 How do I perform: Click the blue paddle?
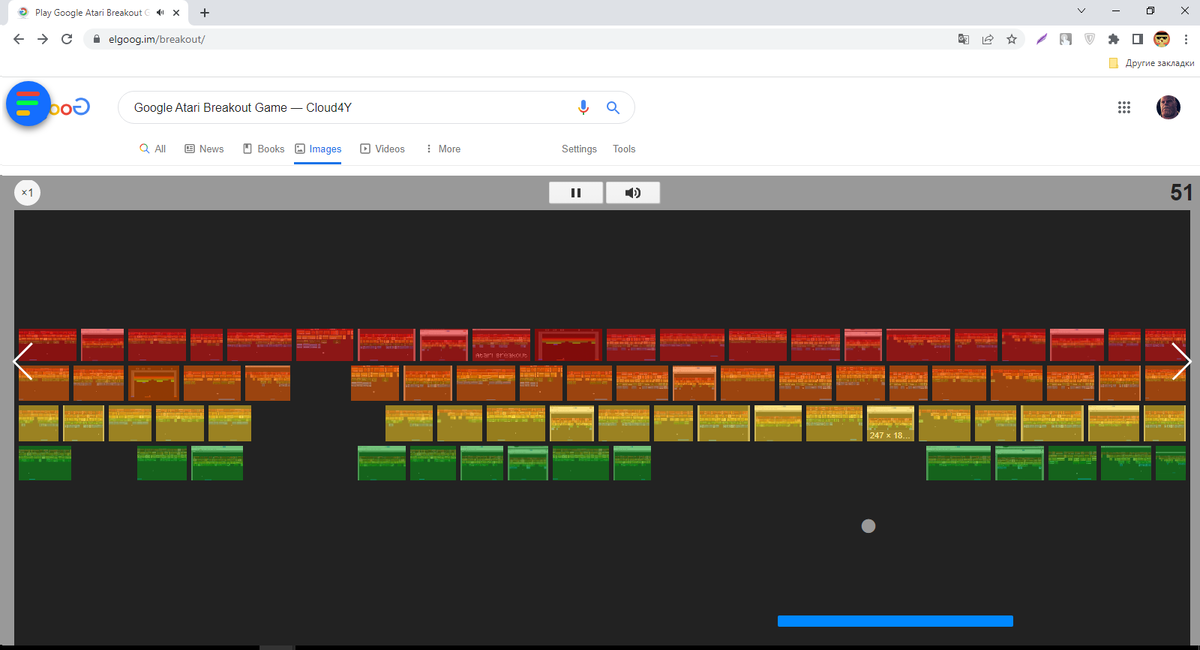[x=895, y=621]
